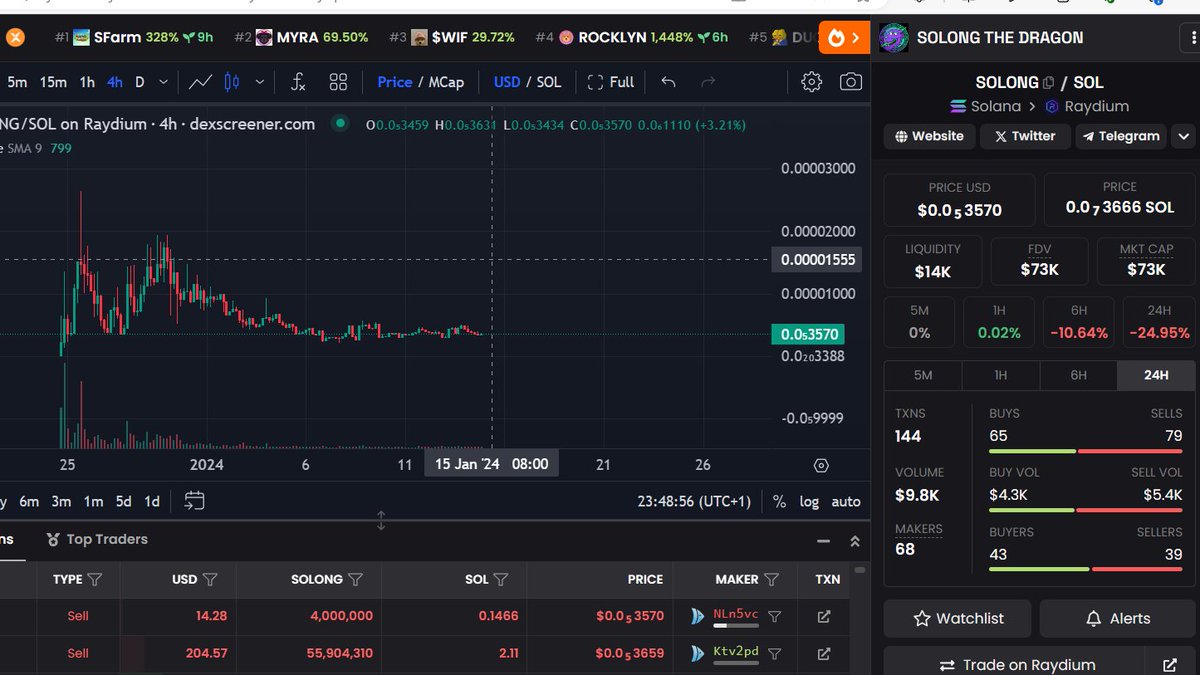
Task: Enter Full screen chart mode
Action: click(x=611, y=82)
